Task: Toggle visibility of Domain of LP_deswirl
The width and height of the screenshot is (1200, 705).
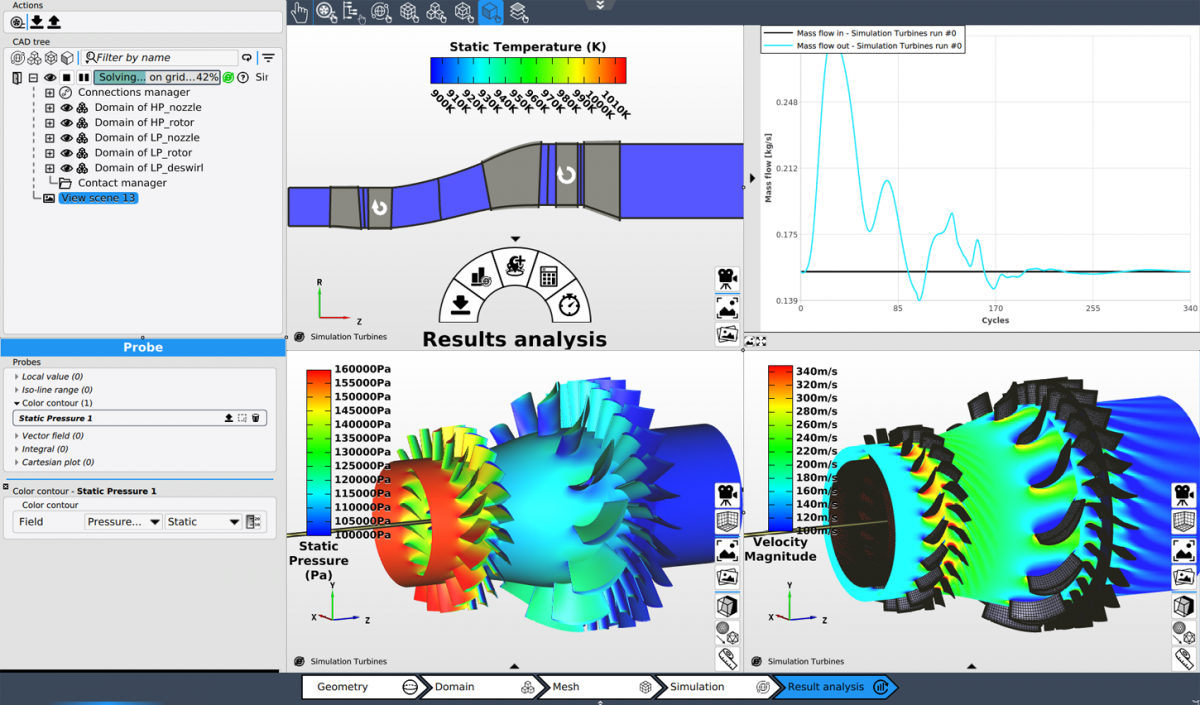Action: (67, 168)
